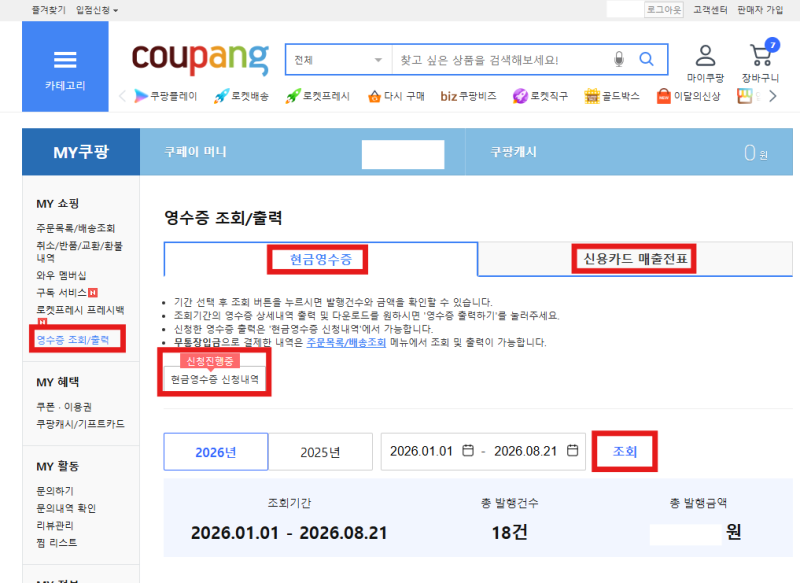Click the Coupang logo
Viewport: 800px width, 583px height.
tap(200, 59)
